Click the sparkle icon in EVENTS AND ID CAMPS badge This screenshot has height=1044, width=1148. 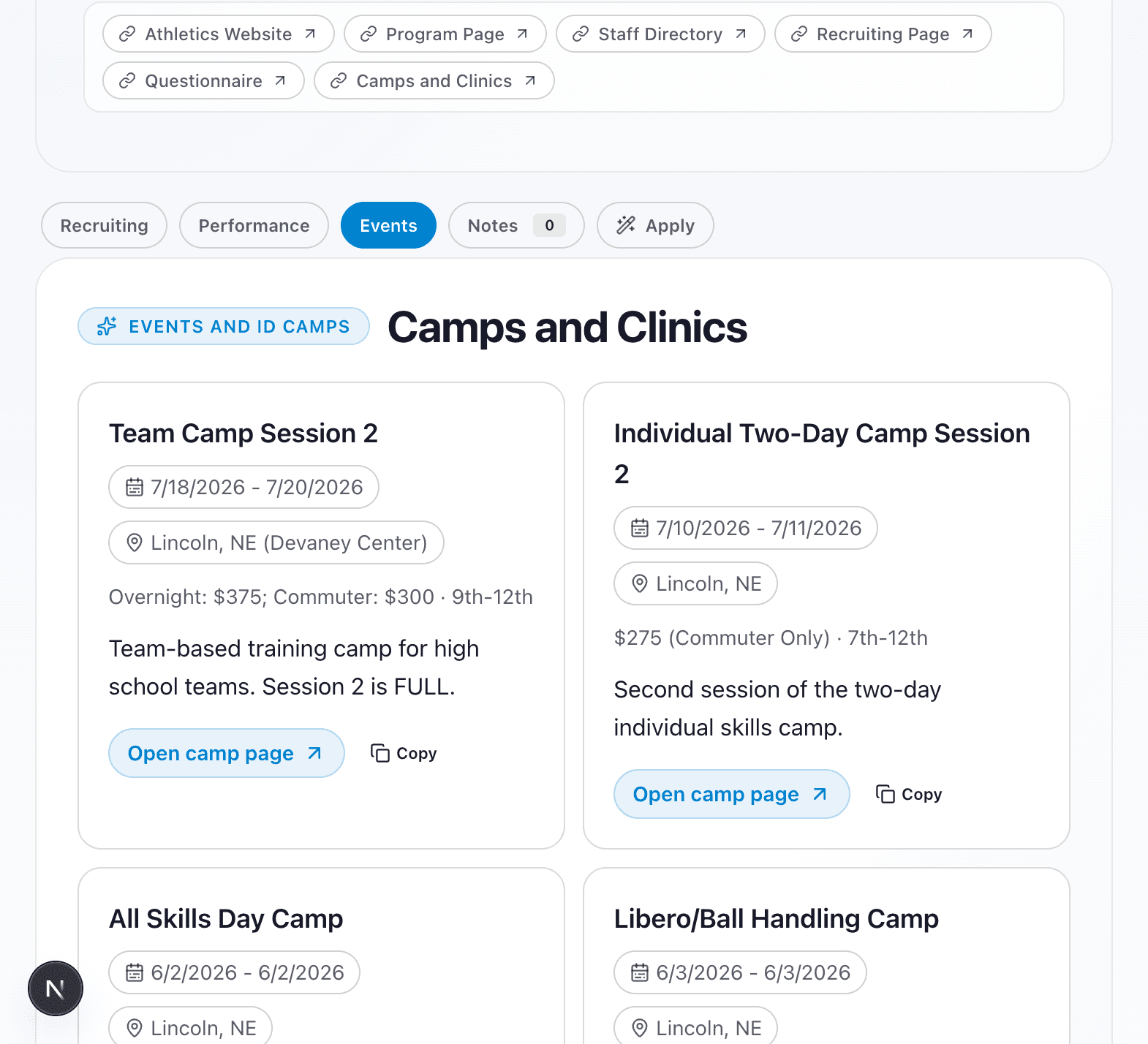pos(106,326)
